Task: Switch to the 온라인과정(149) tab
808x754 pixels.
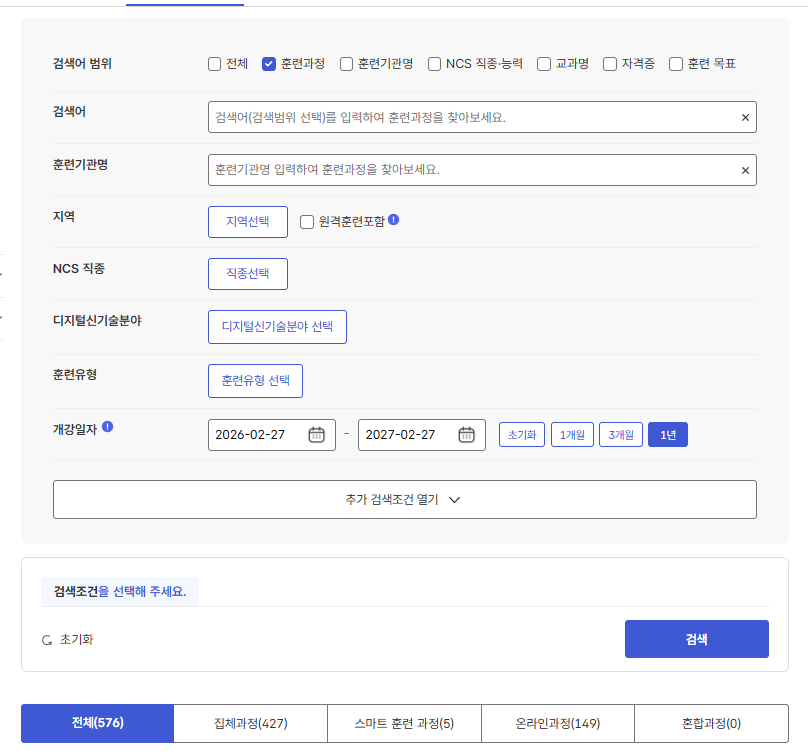Action: click(x=558, y=723)
